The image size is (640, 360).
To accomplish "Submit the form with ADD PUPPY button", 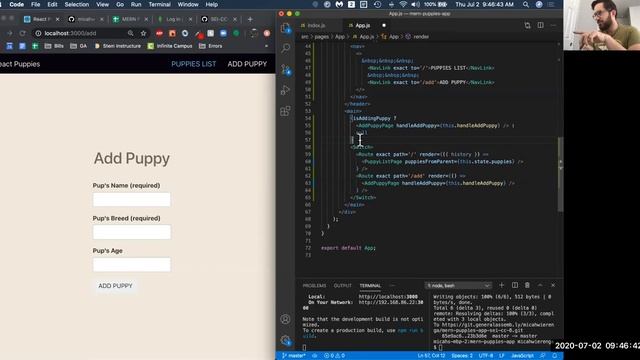I will 115,286.
